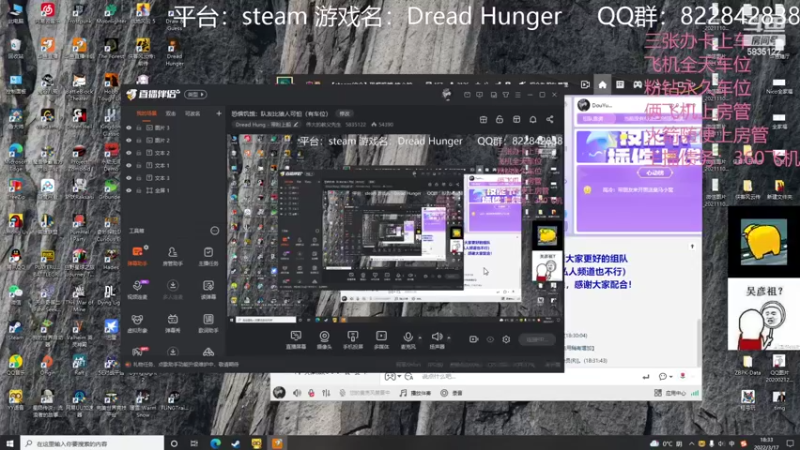The width and height of the screenshot is (800, 450).
Task: Expand microphone options arrow
Action: 420,337
